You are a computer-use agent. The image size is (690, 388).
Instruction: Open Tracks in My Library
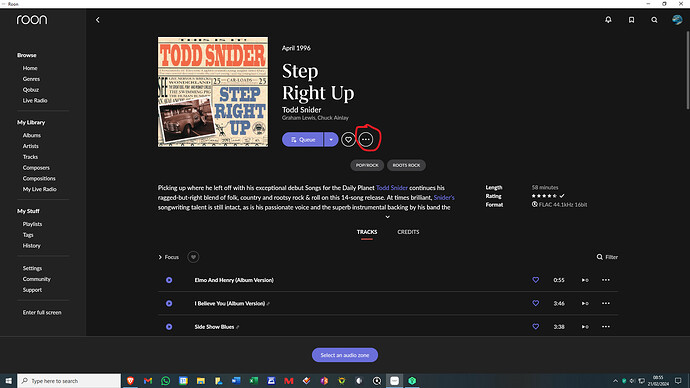pos(30,157)
